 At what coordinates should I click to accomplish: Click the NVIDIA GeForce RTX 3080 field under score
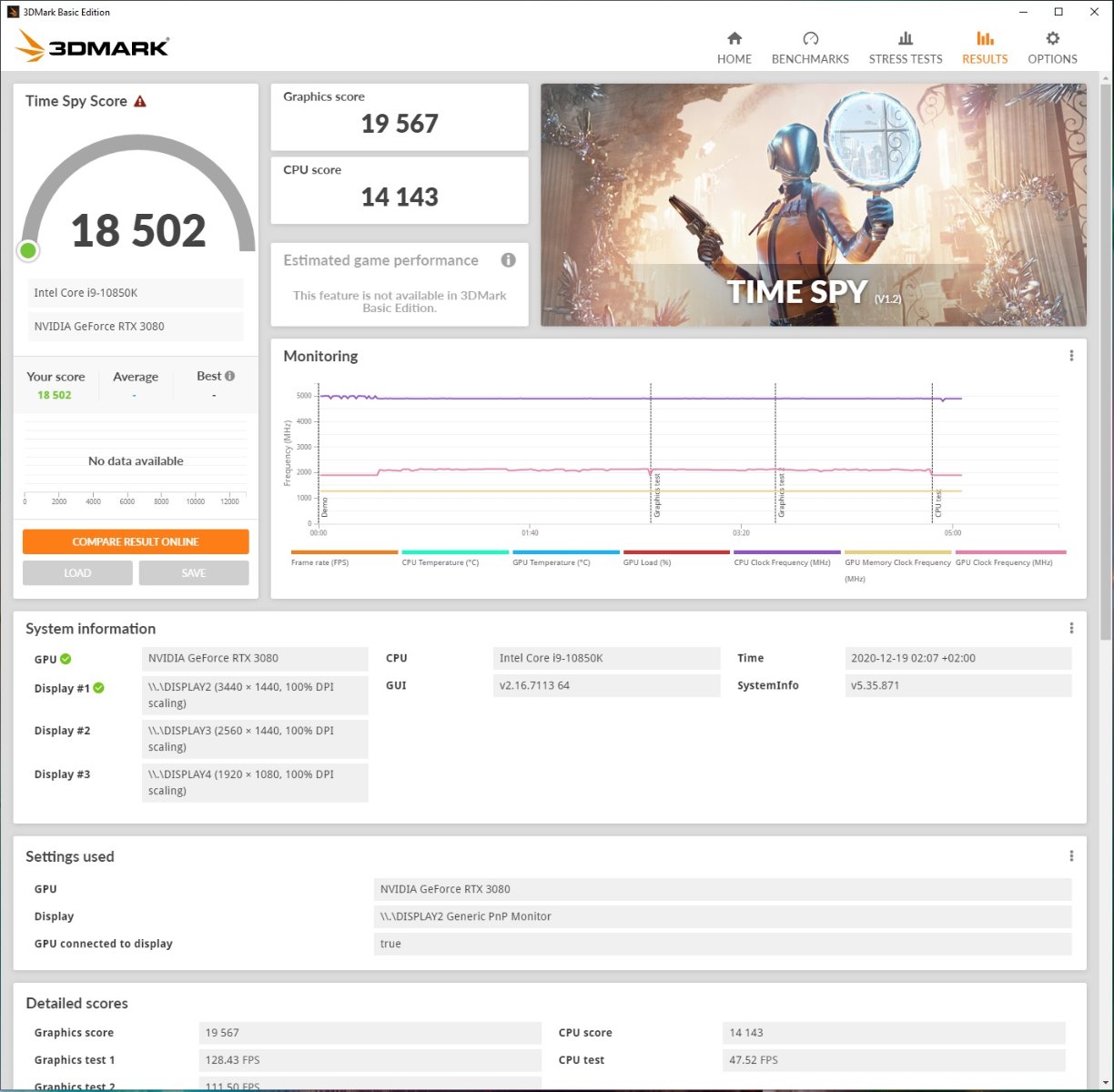point(136,326)
